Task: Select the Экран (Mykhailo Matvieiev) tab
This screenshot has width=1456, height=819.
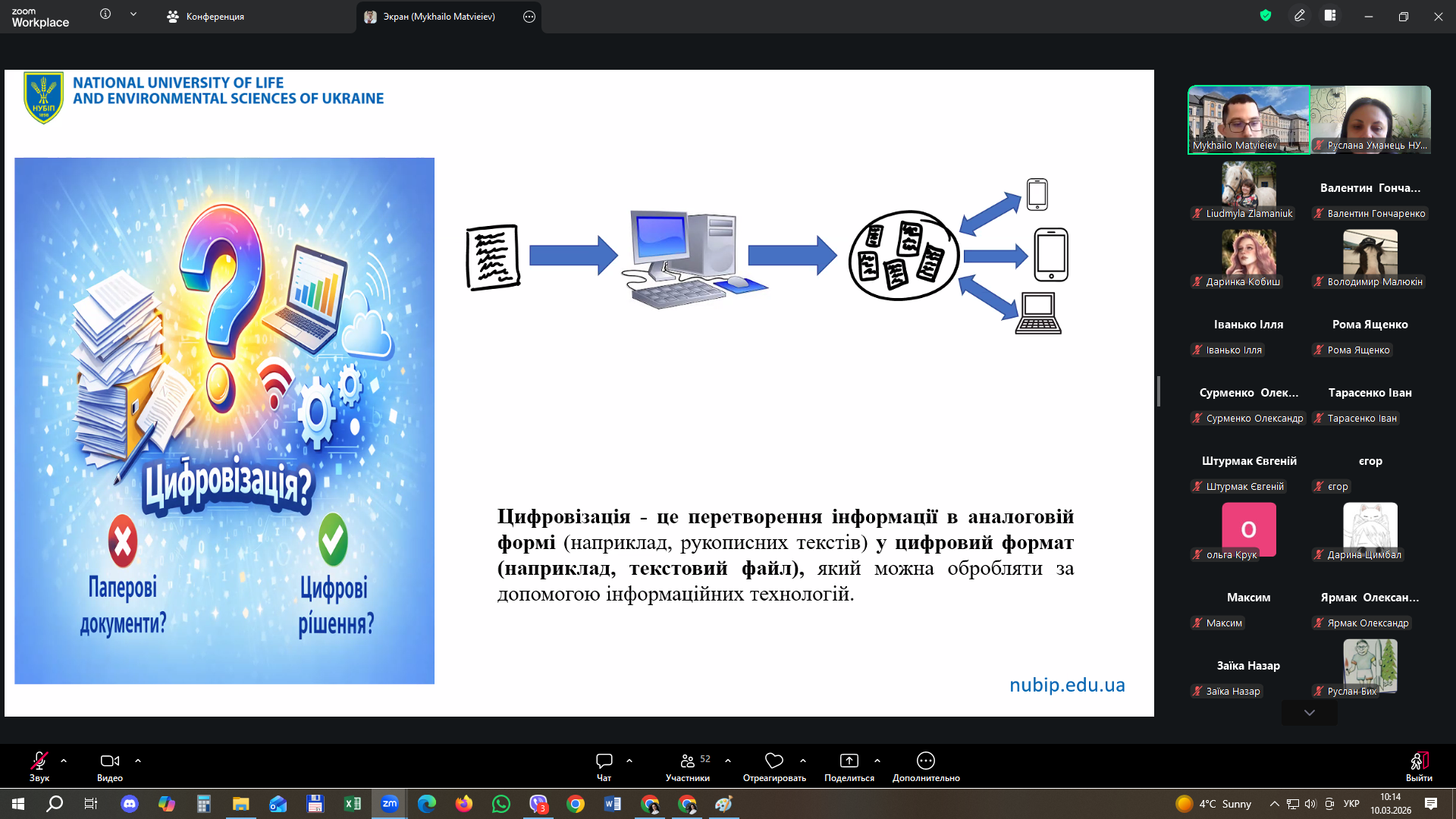Action: click(x=438, y=17)
